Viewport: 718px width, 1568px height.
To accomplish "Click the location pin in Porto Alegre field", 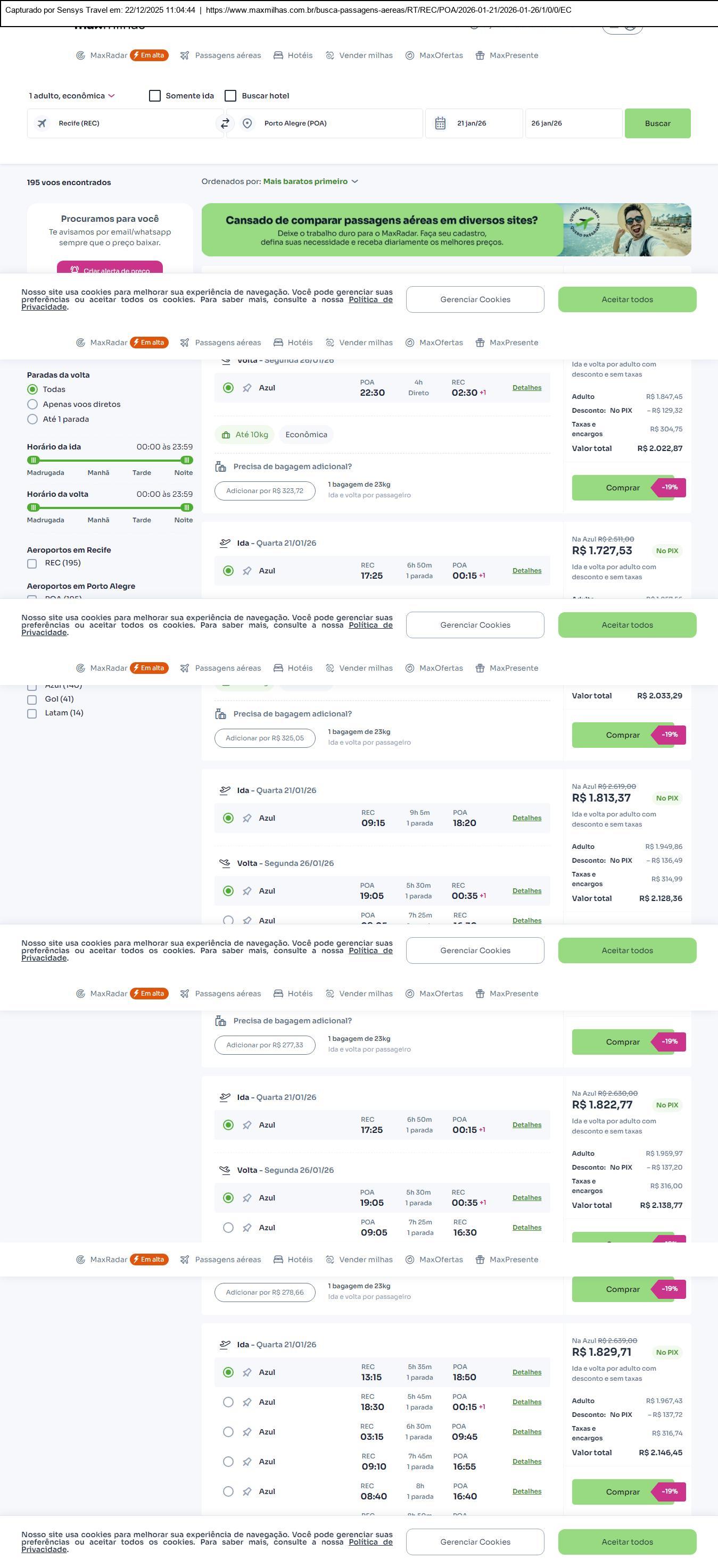I will [247, 123].
